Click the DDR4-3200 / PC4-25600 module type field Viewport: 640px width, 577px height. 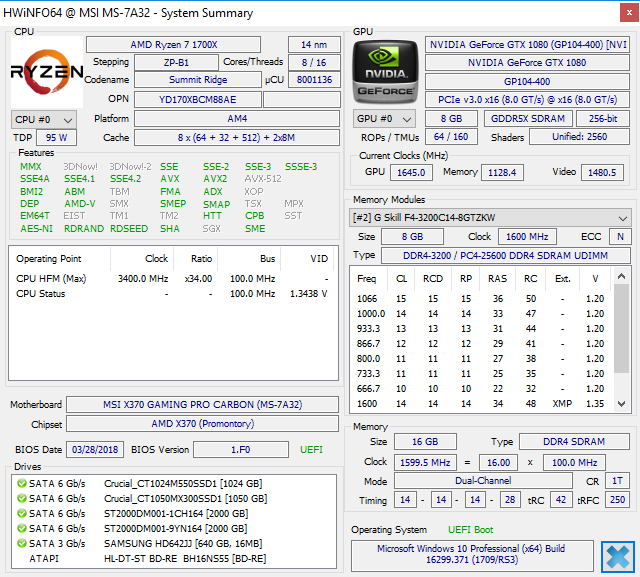point(506,255)
